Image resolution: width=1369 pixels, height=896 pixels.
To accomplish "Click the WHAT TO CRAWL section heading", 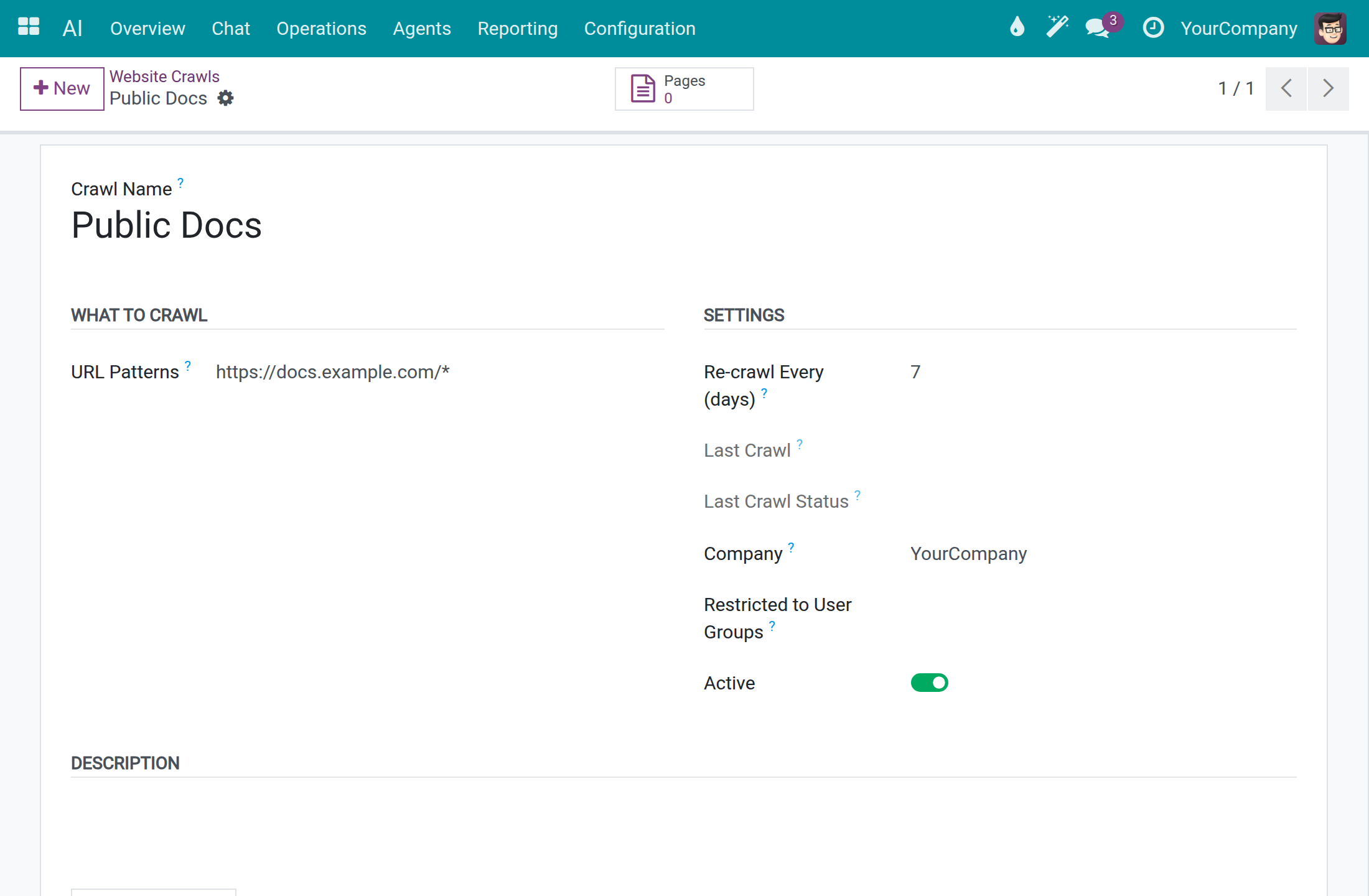I will tap(139, 315).
